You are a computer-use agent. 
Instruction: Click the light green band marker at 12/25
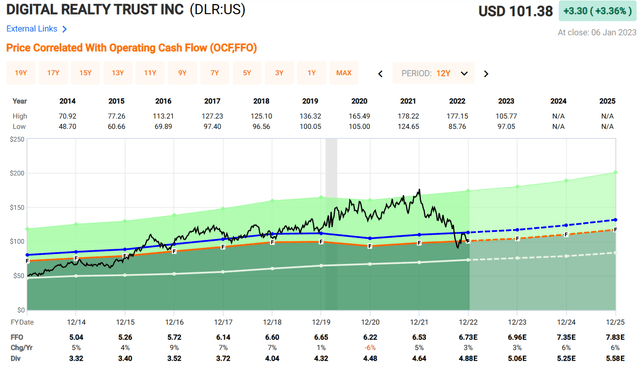click(616, 172)
